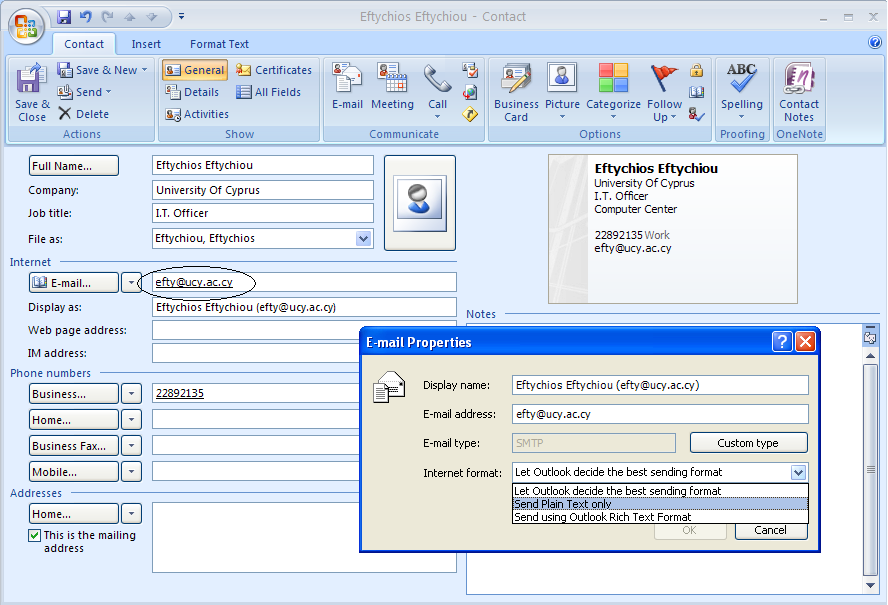Screen dimensions: 888x605
Task: Open Internet format combo box arrow
Action: coord(799,472)
